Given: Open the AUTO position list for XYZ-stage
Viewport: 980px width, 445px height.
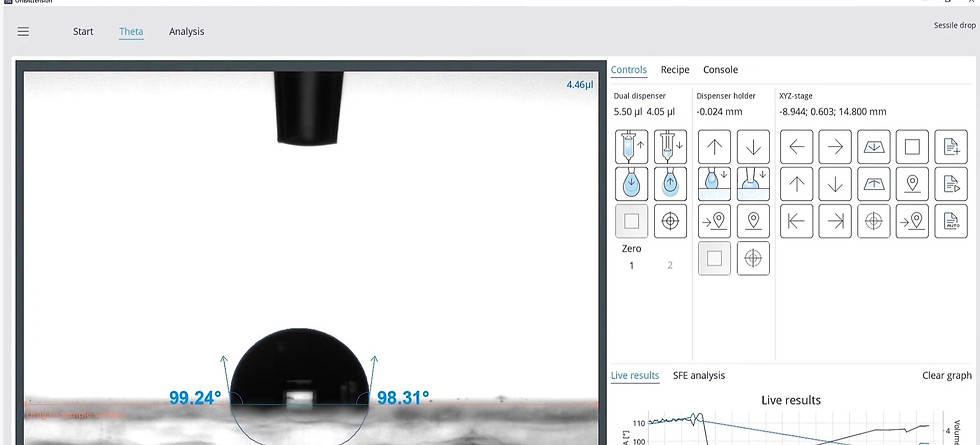Looking at the screenshot, I should [x=951, y=221].
